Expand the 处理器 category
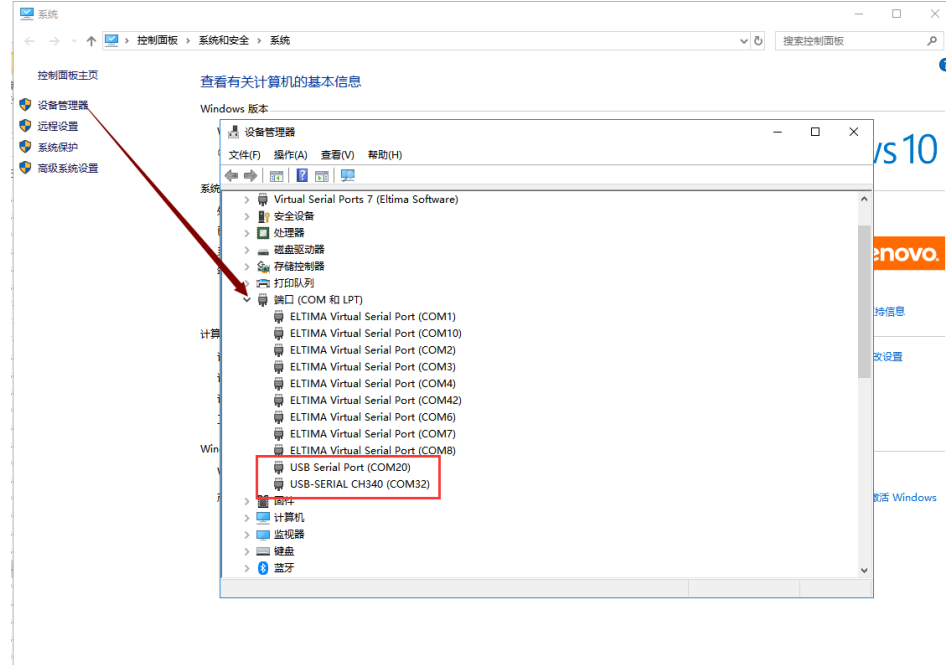Viewport: 946px width, 665px height. click(x=247, y=233)
